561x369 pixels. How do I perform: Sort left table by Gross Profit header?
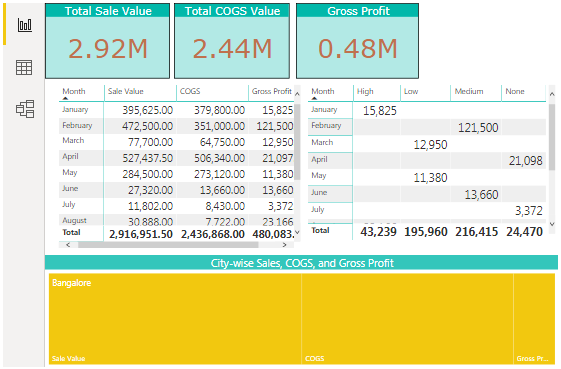(272, 91)
